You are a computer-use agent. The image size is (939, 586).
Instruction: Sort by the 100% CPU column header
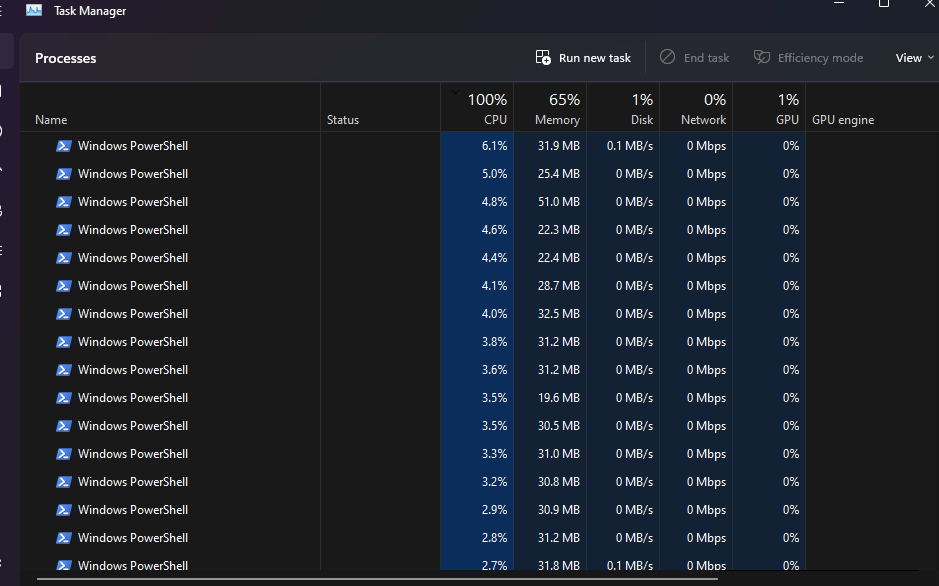[477, 108]
